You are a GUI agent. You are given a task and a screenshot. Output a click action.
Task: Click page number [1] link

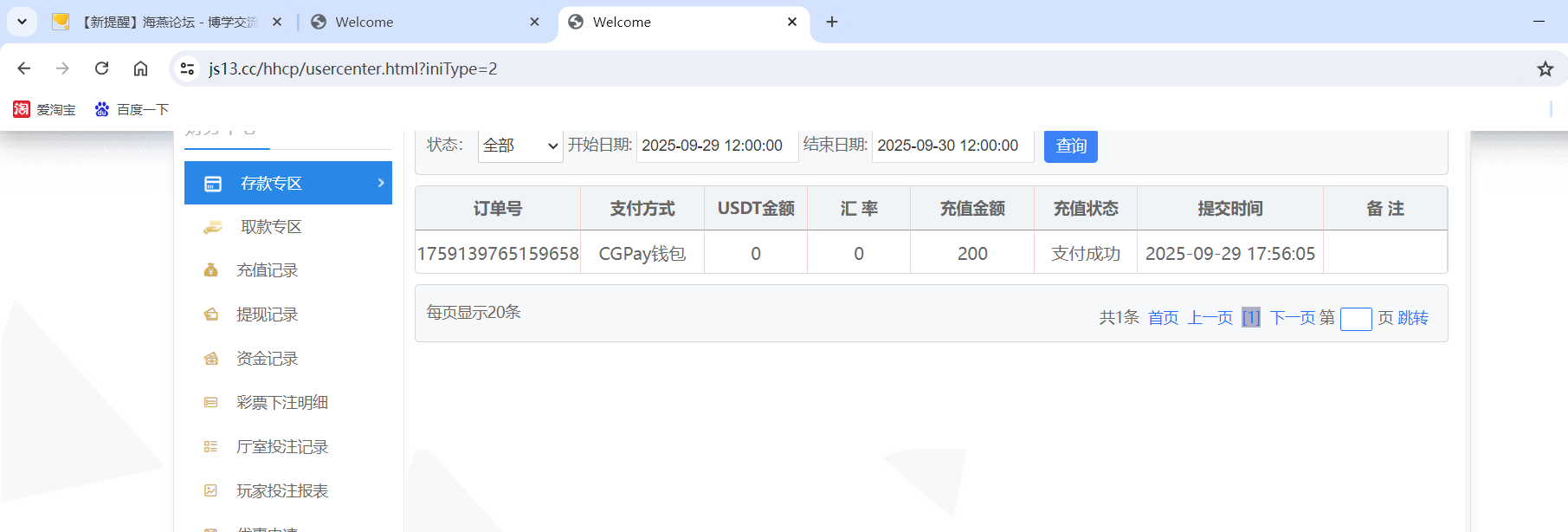(1251, 318)
